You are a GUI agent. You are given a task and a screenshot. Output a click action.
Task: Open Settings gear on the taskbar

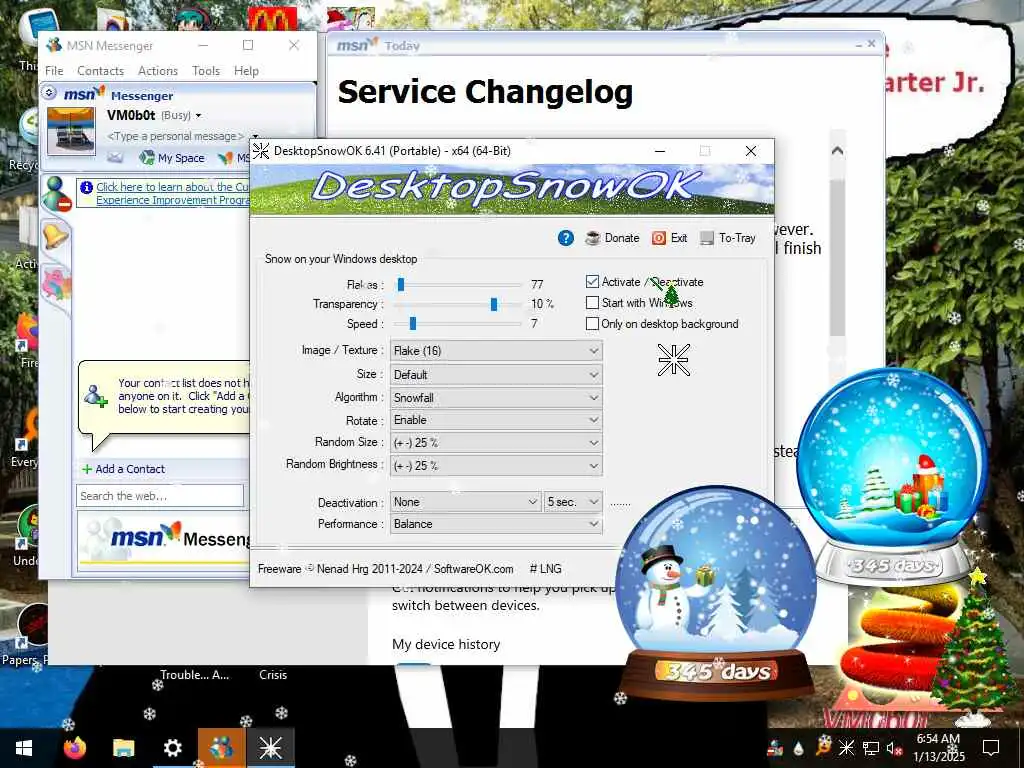172,748
